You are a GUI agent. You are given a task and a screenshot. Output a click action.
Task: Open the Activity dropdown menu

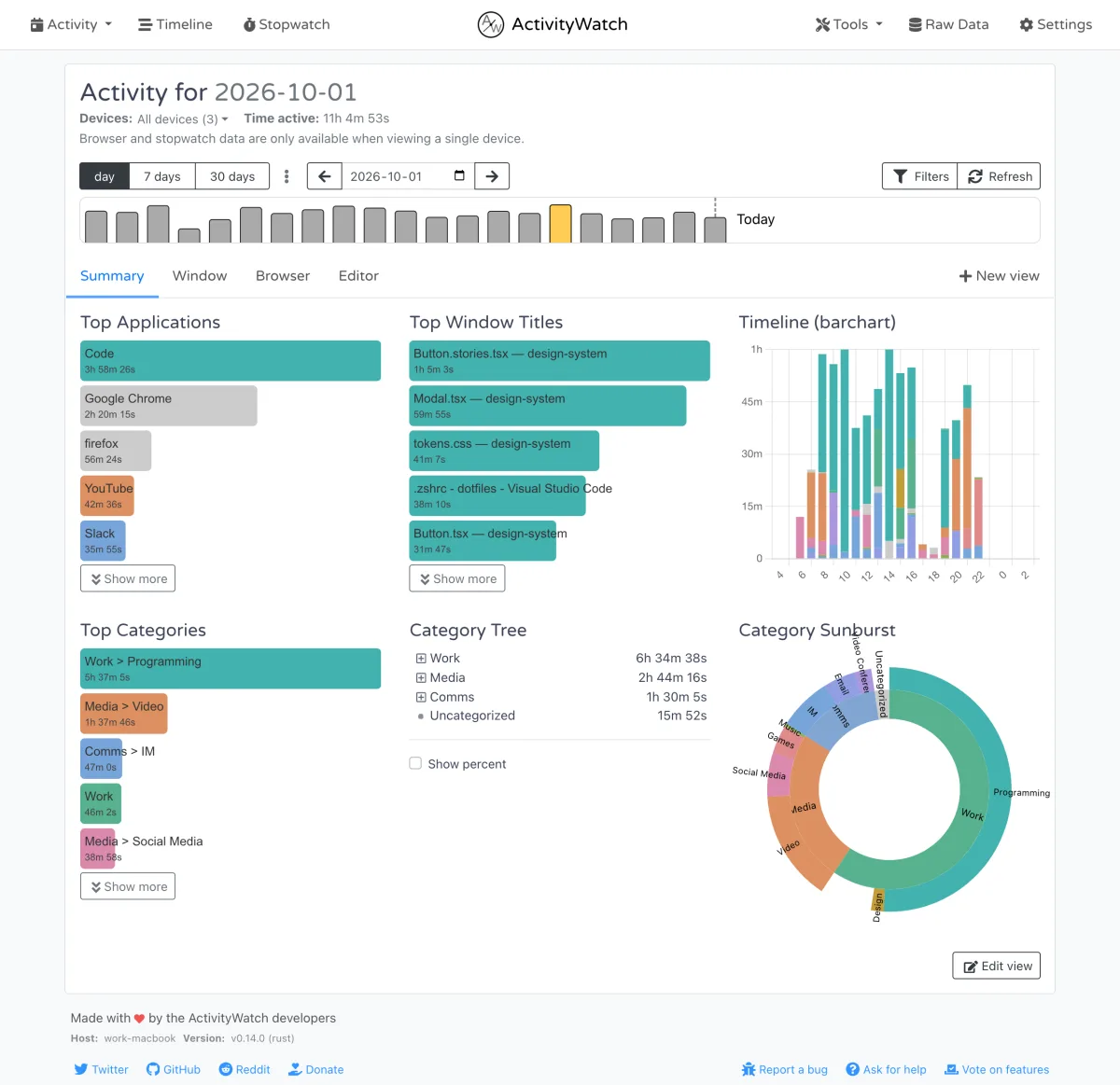click(71, 24)
